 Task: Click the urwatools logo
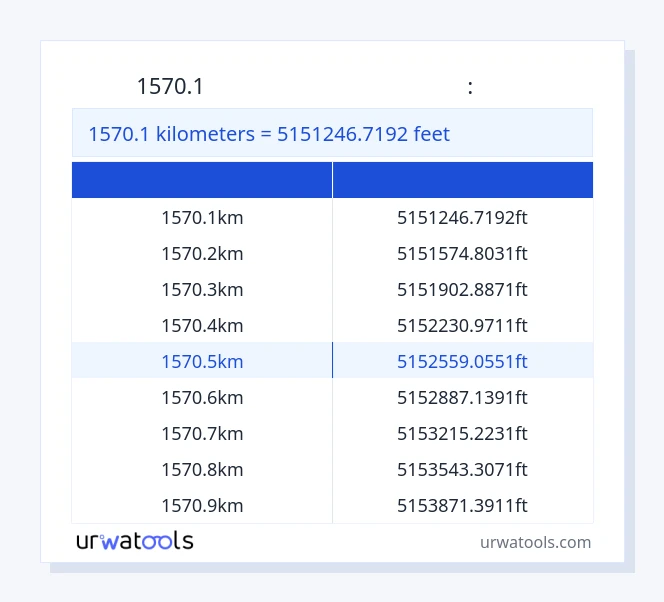tap(135, 541)
